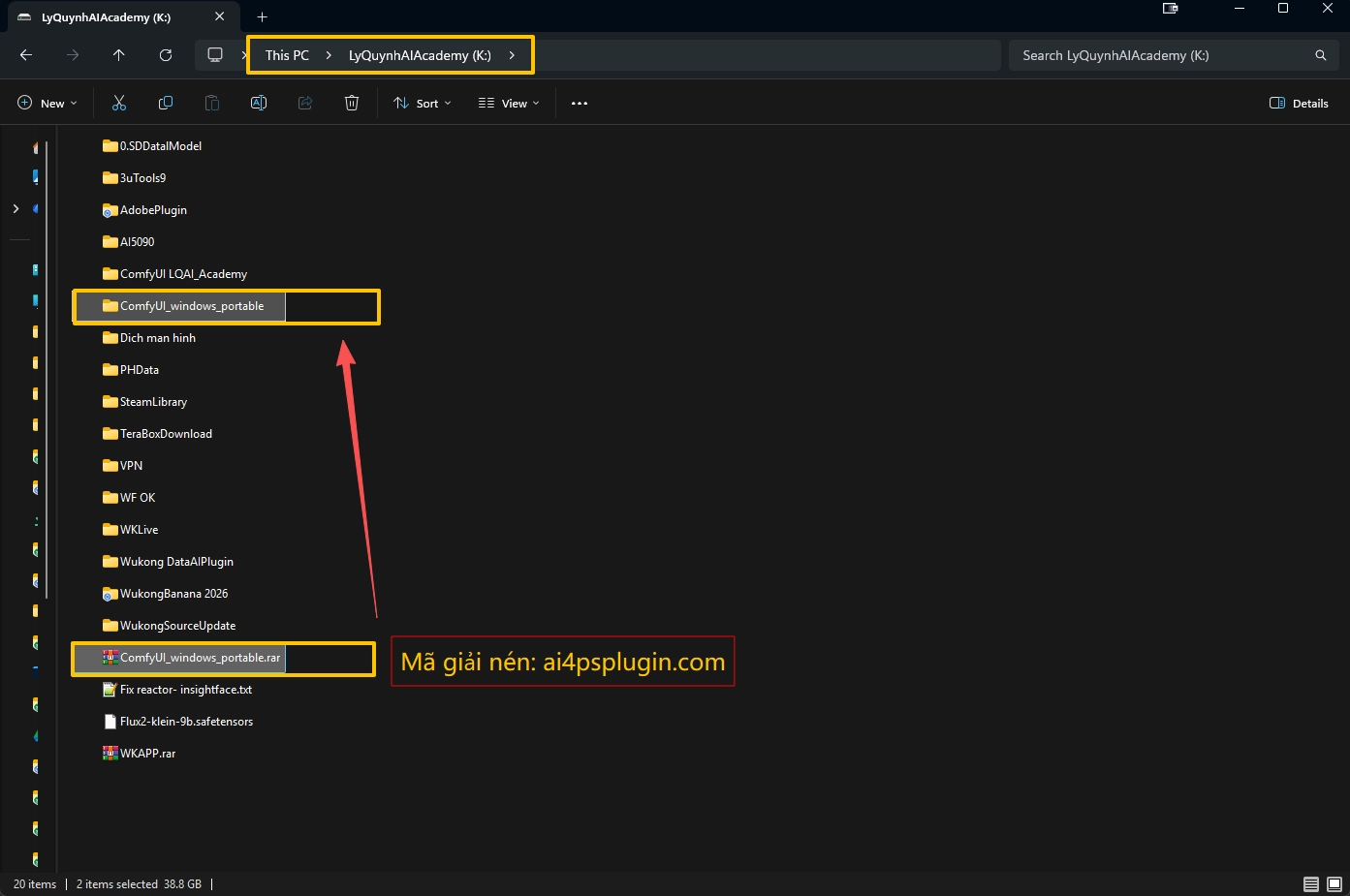The height and width of the screenshot is (896, 1350).
Task: Switch to details list view icon
Action: coord(1311,884)
